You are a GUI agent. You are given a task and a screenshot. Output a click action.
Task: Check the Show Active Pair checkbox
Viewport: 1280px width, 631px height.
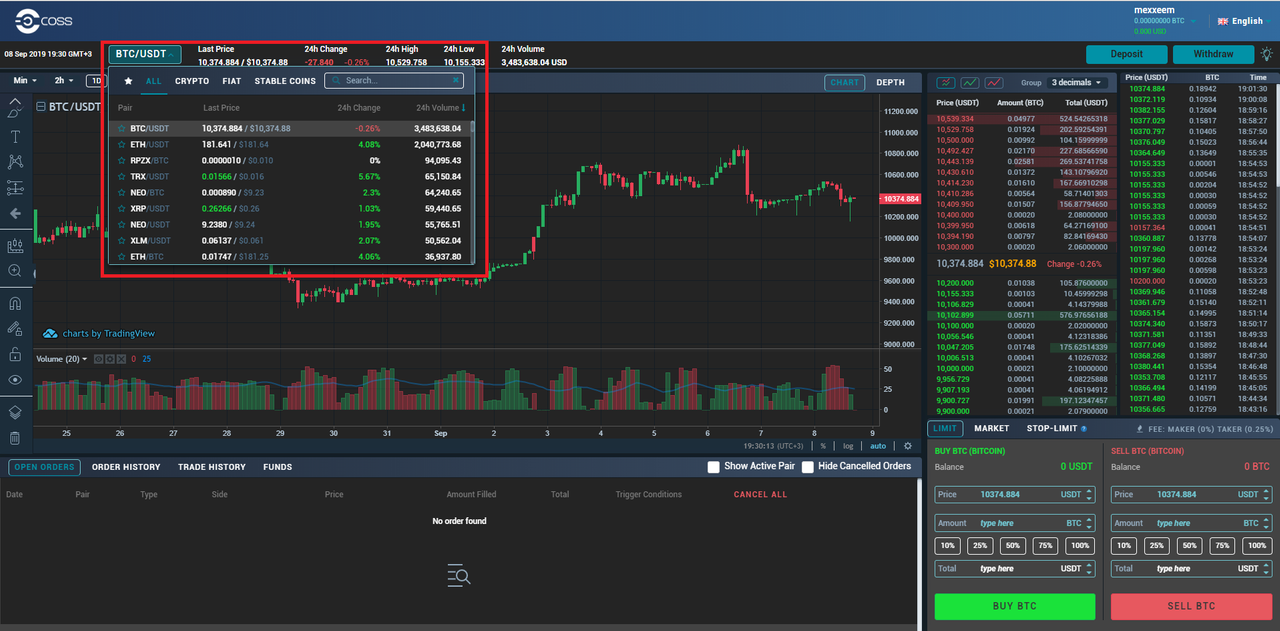pyautogui.click(x=714, y=467)
